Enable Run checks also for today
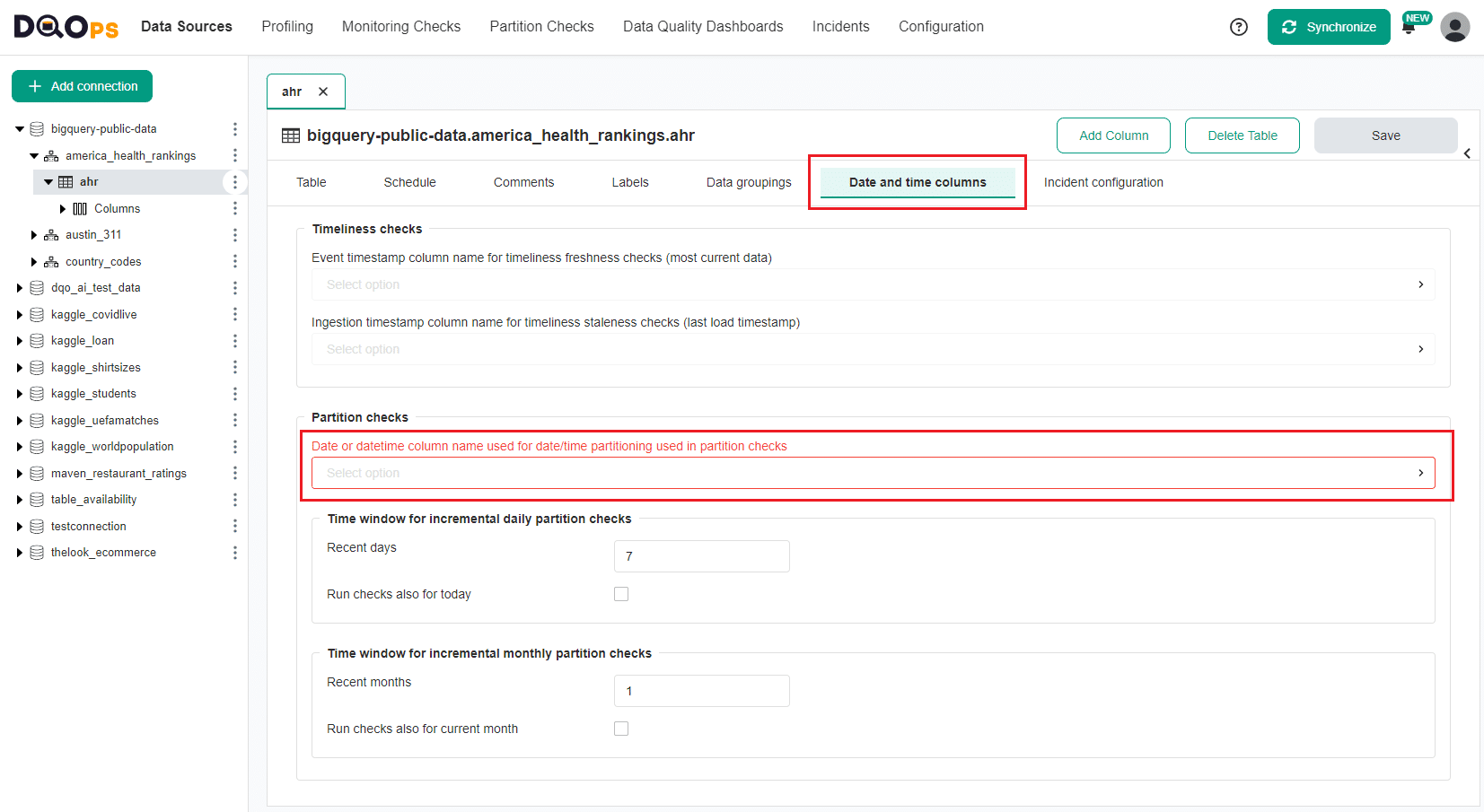 [x=621, y=593]
